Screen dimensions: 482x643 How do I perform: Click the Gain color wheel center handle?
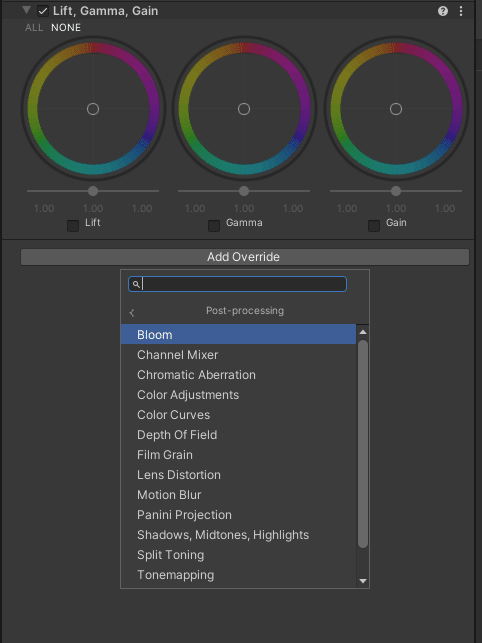(396, 109)
